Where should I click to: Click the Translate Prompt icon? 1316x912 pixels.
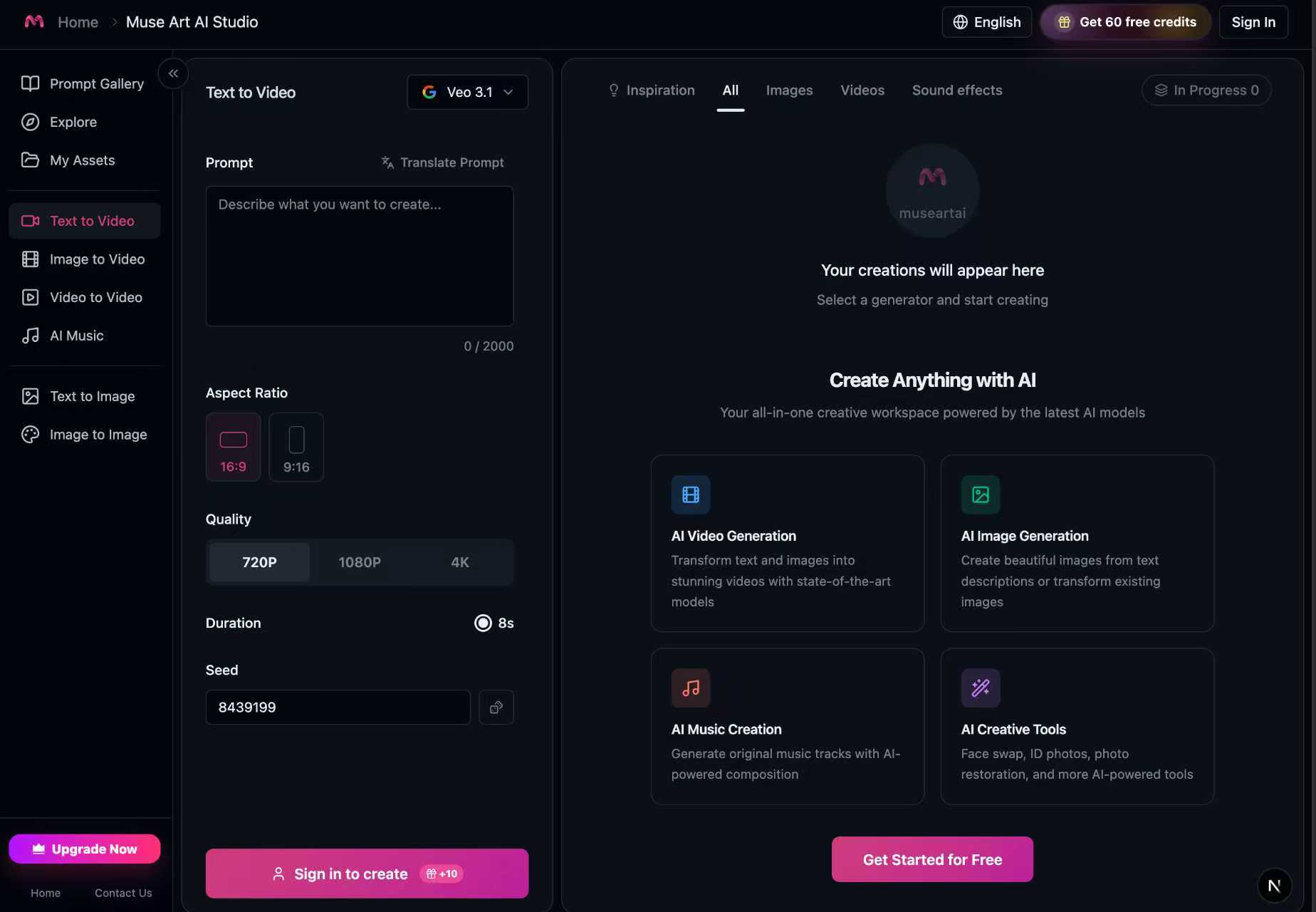[x=387, y=162]
